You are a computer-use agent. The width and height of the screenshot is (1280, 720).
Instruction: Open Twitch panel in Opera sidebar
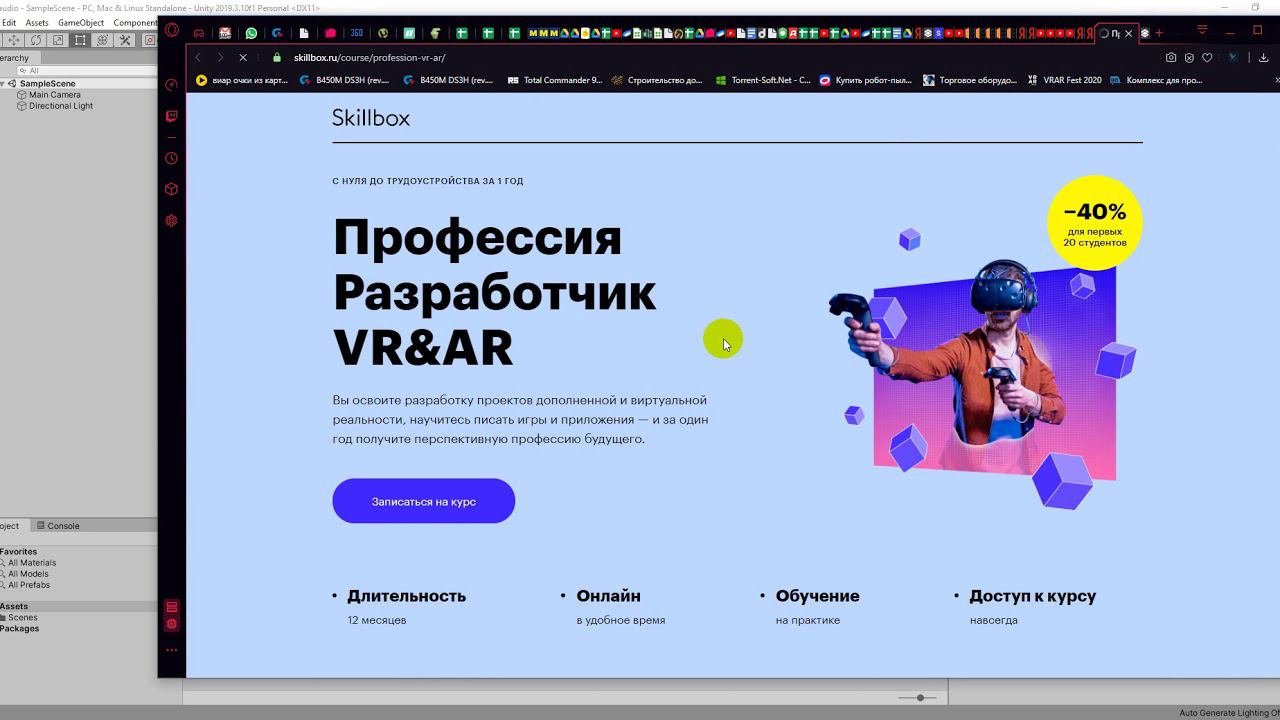(x=171, y=116)
